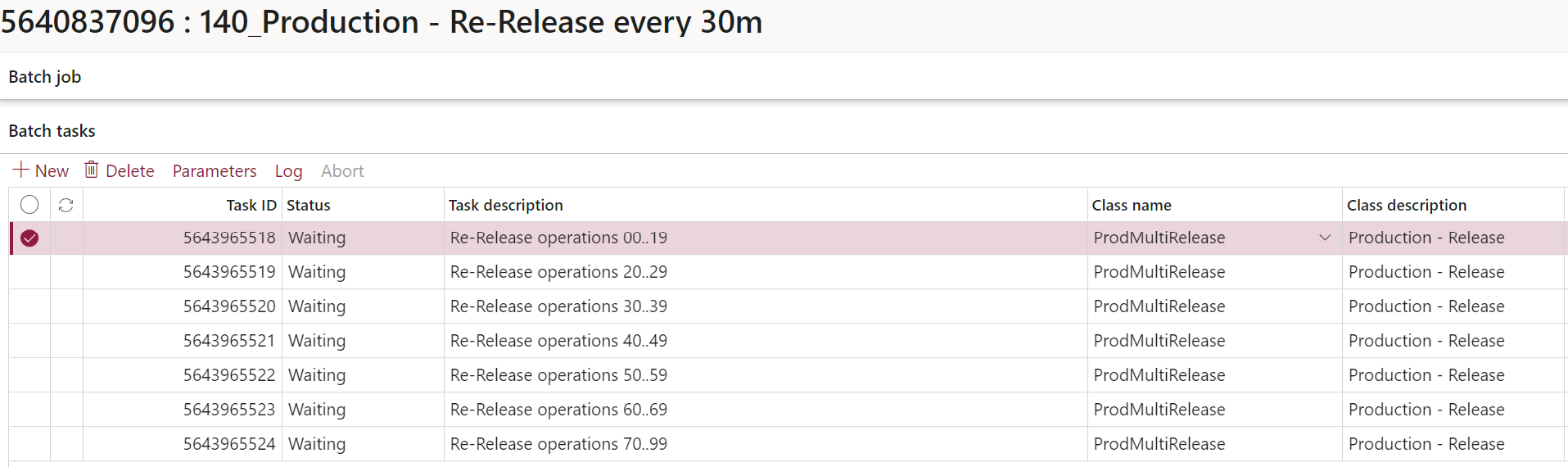Select task row with ID 5643965520
The image size is (1568, 467).
[29, 306]
